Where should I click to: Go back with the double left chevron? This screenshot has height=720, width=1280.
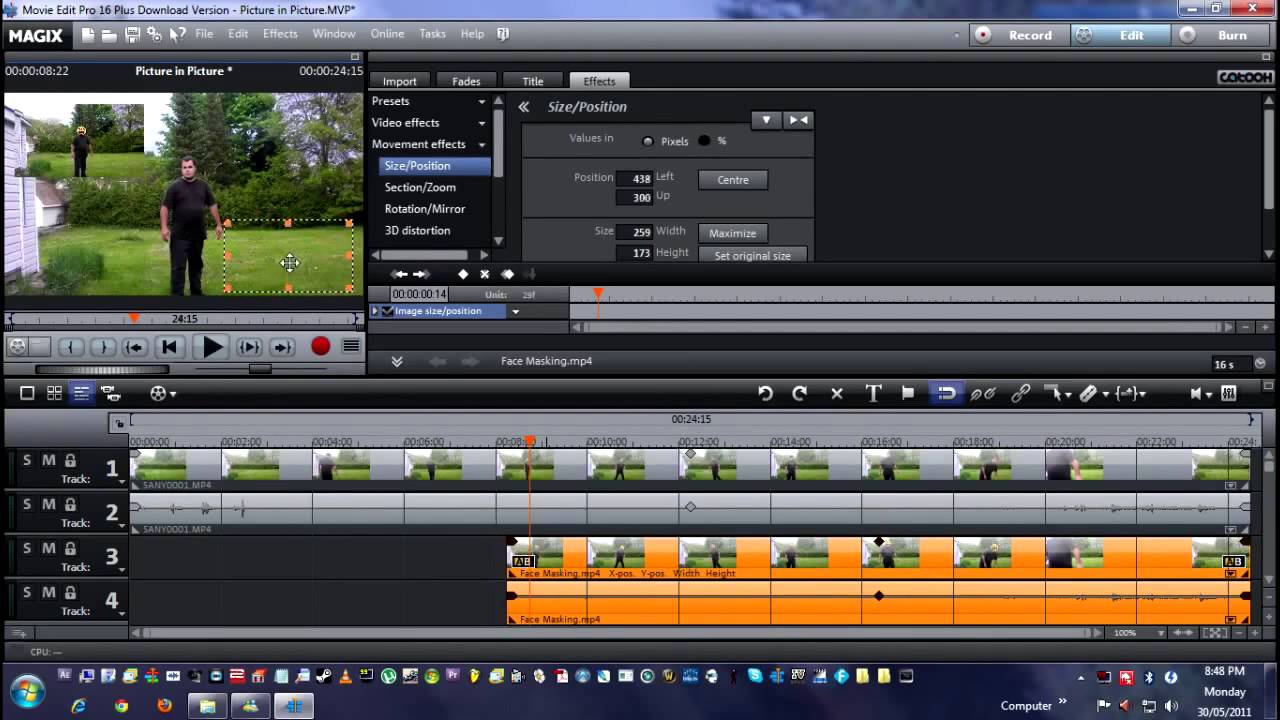(523, 107)
